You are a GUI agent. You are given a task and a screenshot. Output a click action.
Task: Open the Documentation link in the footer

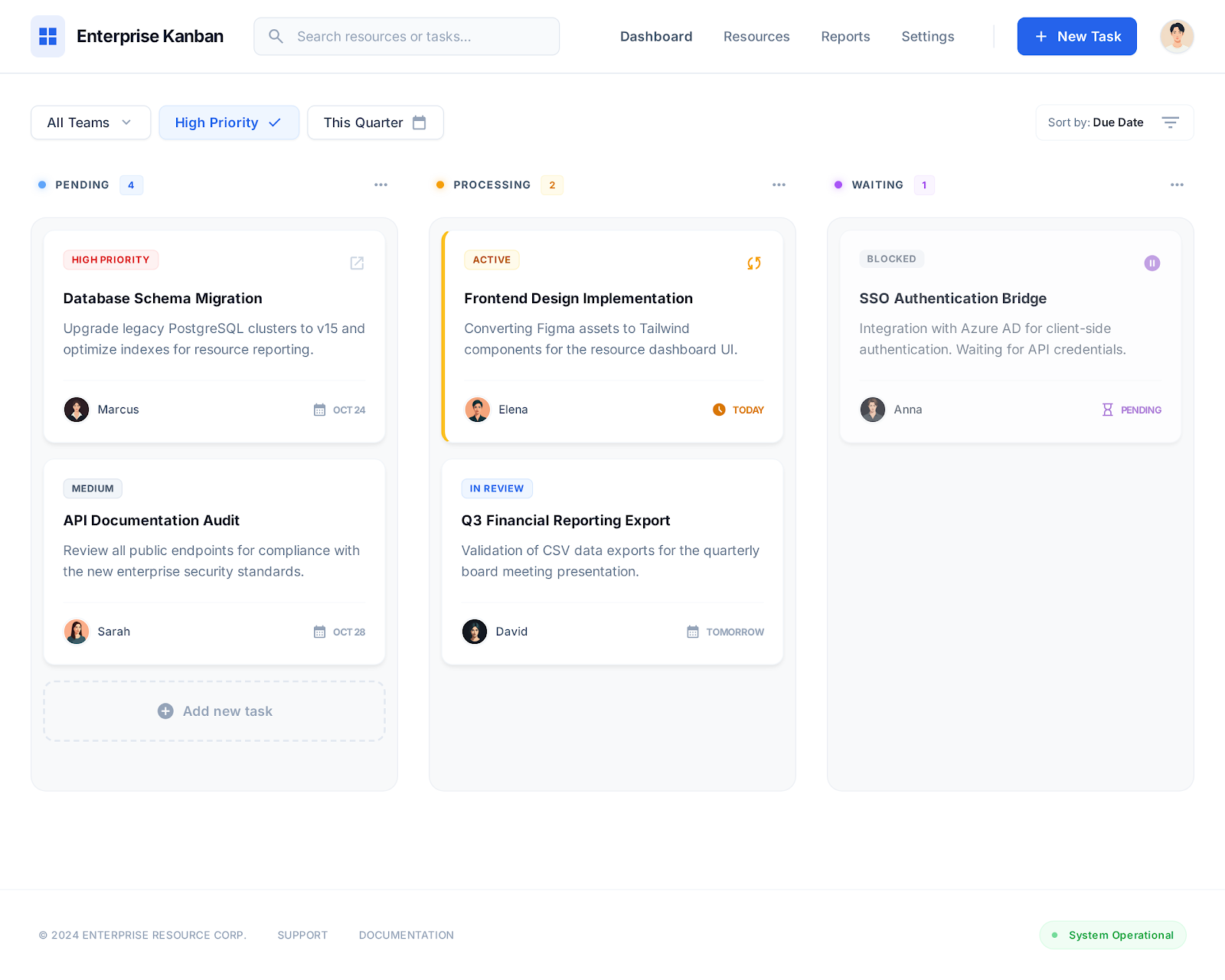pos(406,935)
